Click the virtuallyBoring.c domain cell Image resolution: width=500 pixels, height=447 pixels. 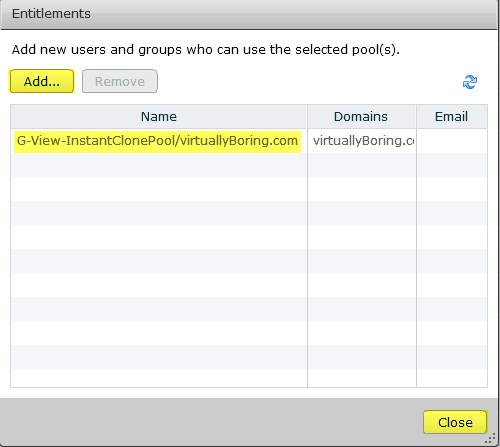(363, 141)
